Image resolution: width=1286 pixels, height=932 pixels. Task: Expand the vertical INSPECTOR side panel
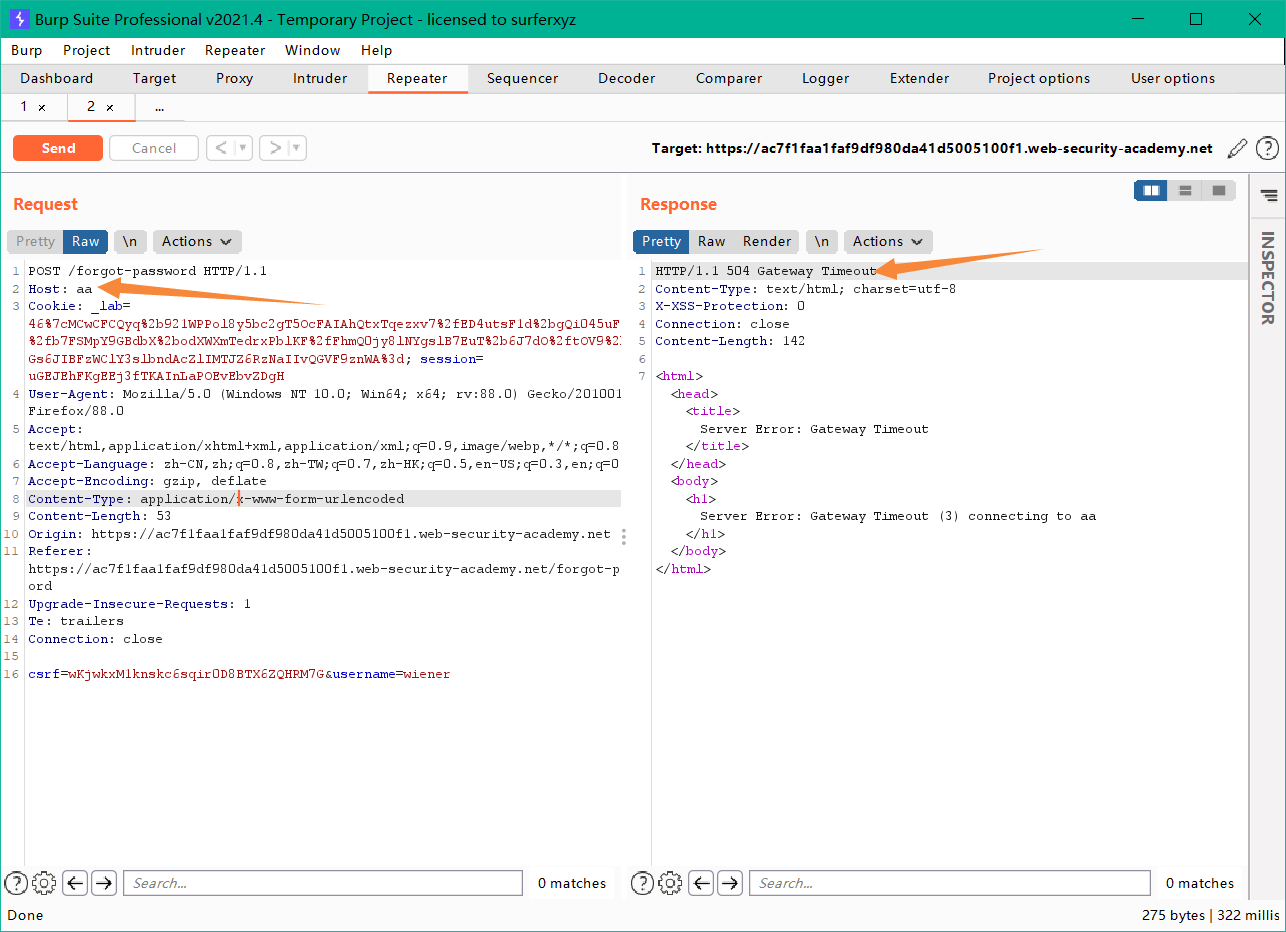click(1267, 278)
